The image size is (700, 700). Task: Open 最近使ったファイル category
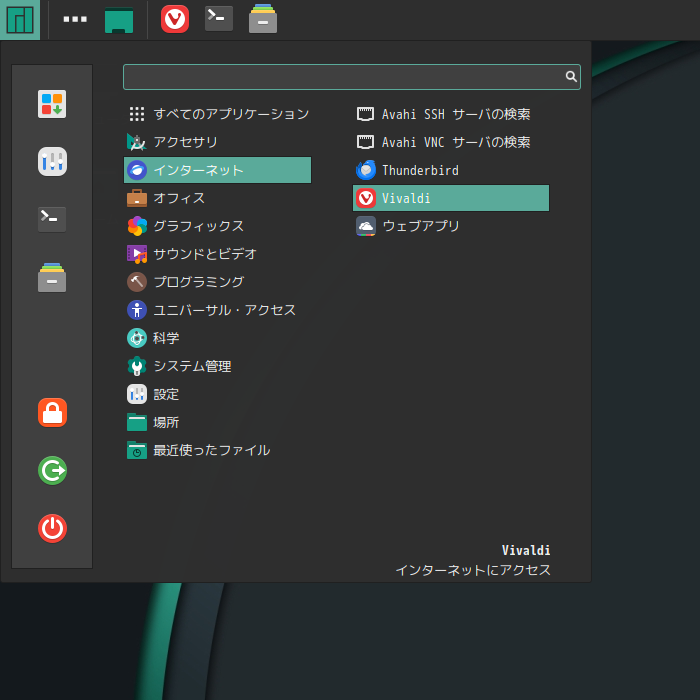click(x=217, y=450)
